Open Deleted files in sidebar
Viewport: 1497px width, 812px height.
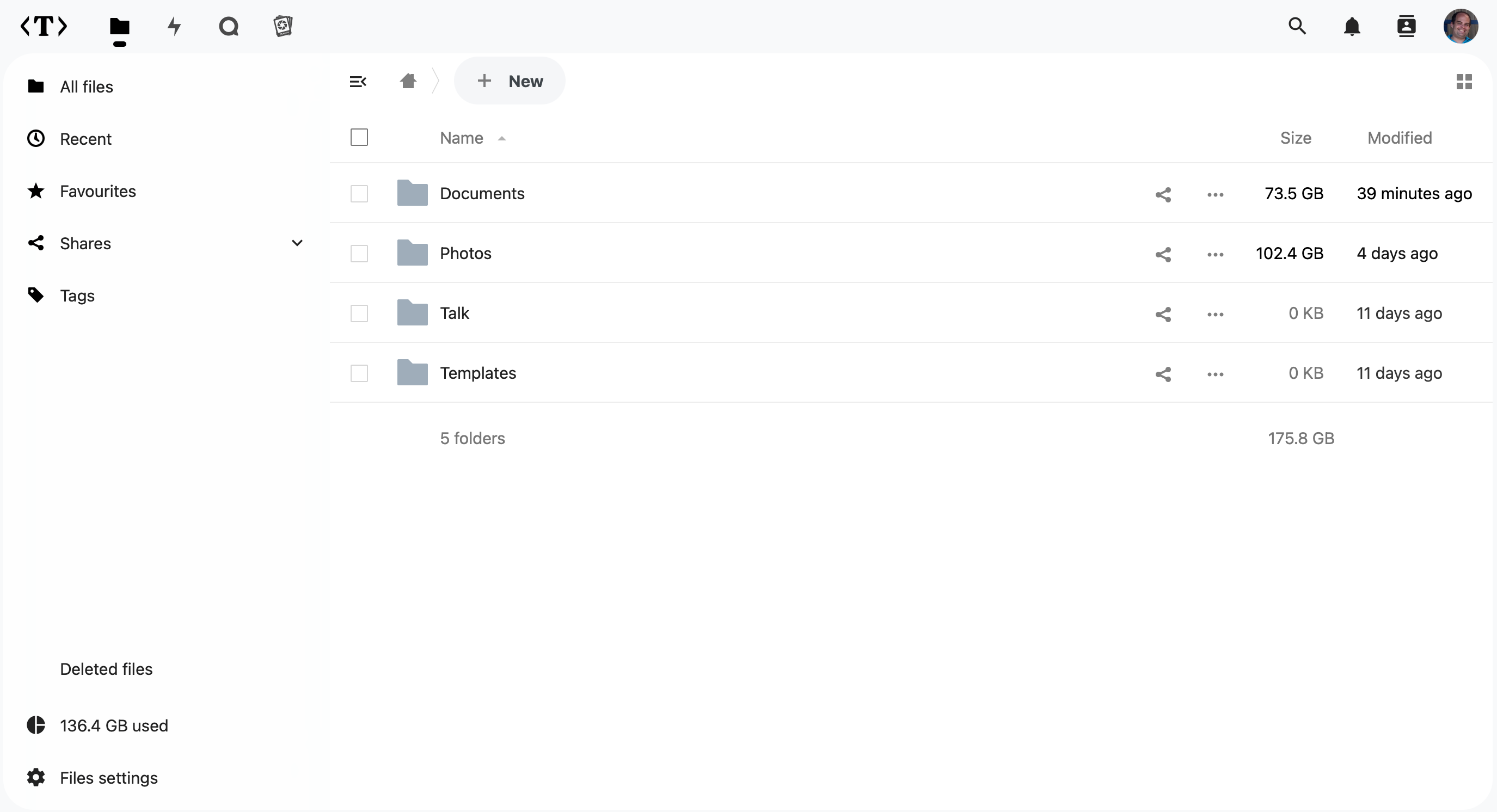(165, 669)
